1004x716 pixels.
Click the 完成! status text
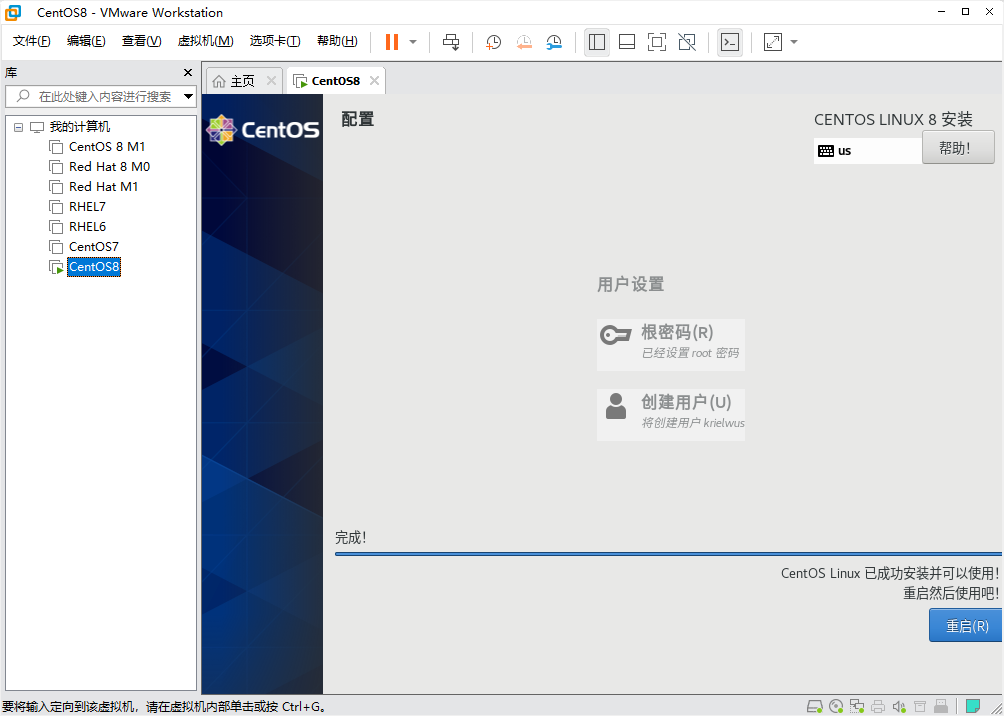351,537
